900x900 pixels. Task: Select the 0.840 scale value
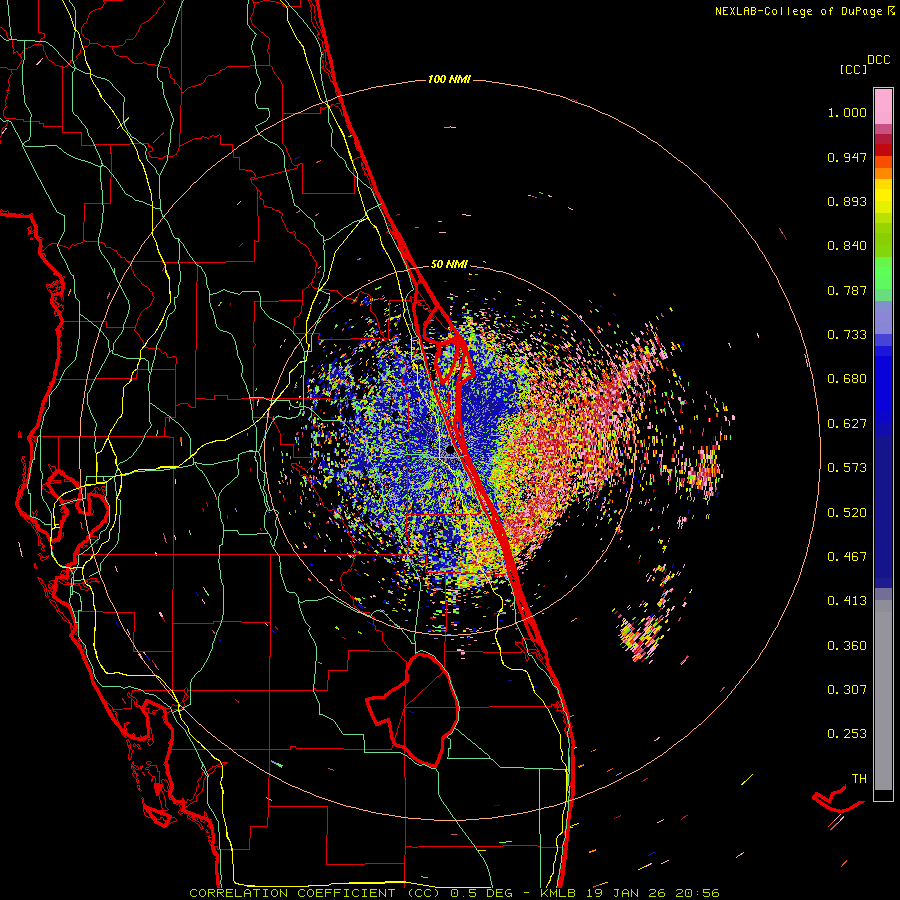(847, 246)
